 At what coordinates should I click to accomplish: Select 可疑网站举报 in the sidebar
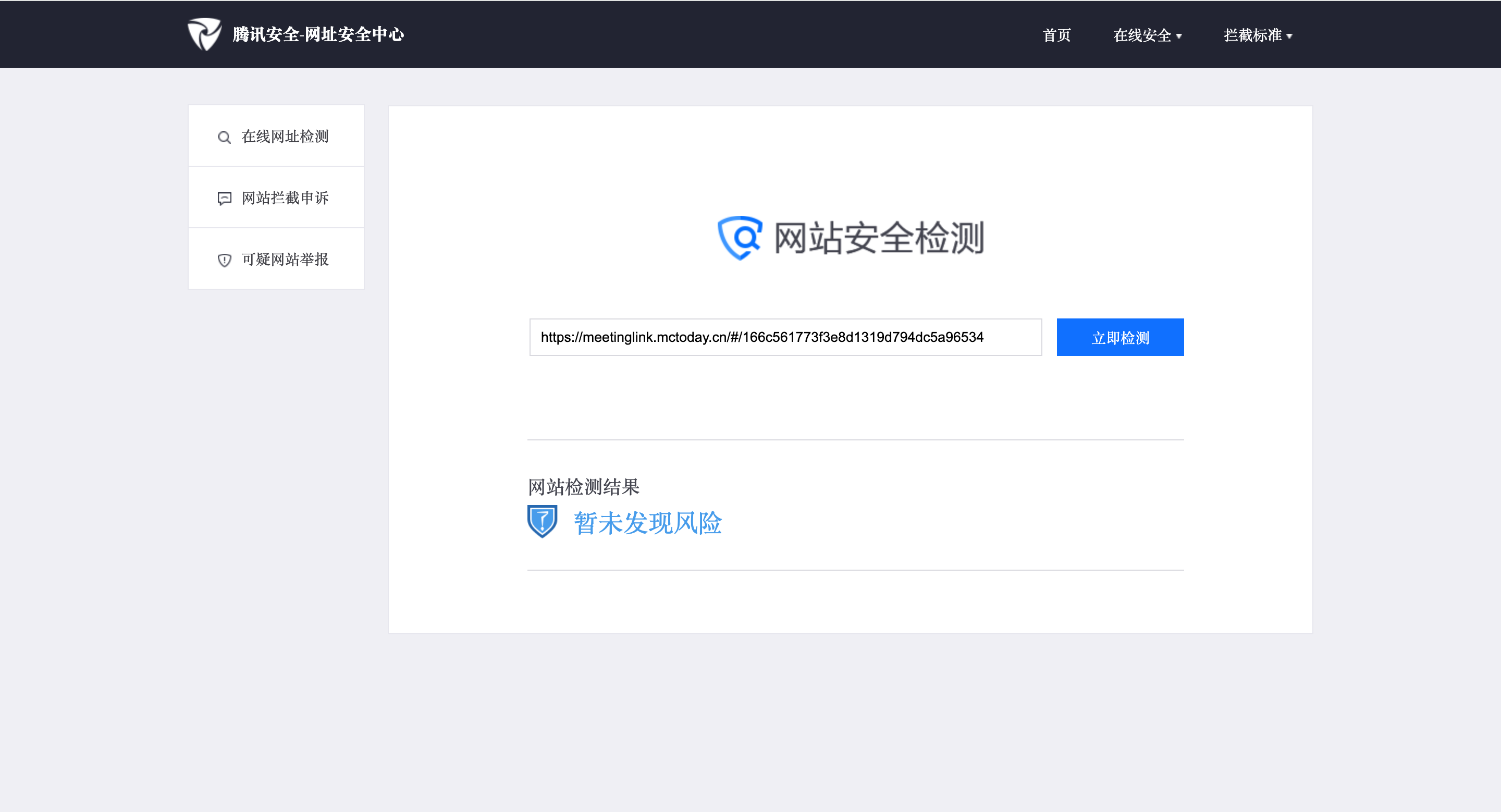pyautogui.click(x=285, y=259)
